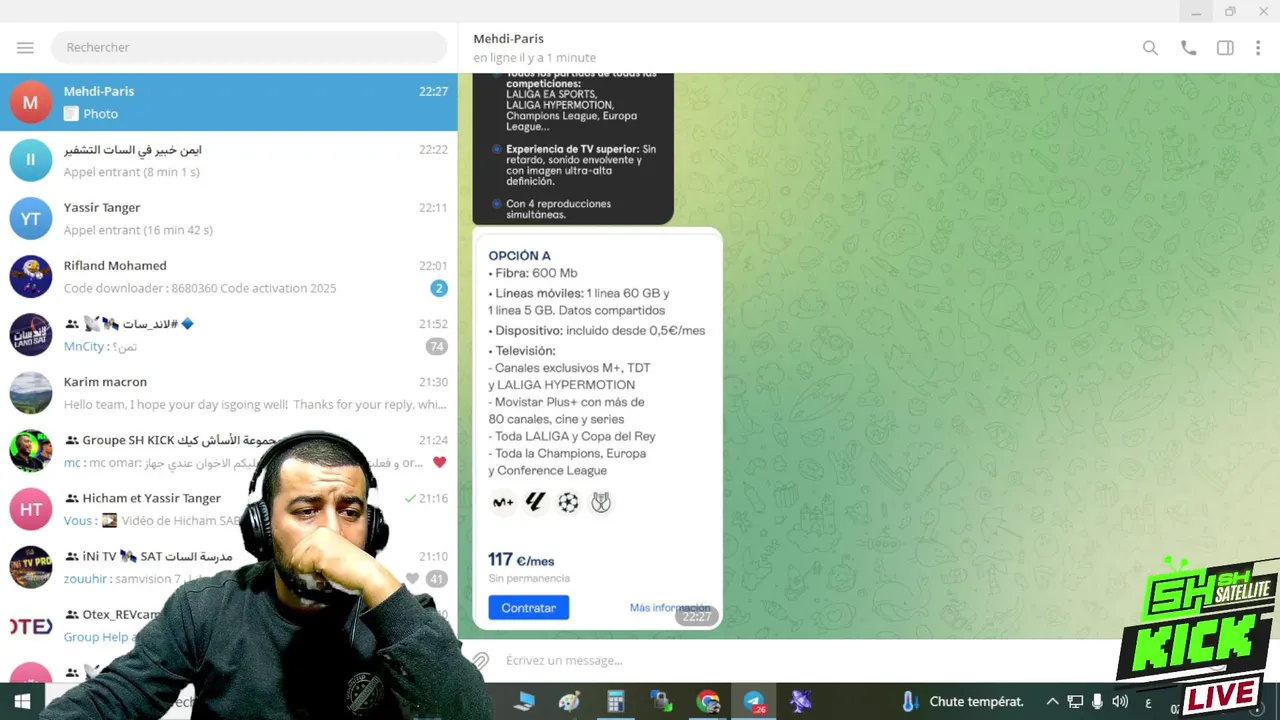Viewport: 1280px width, 720px height.
Task: Click the 74 unread badge on لاند_سات
Action: pos(436,346)
